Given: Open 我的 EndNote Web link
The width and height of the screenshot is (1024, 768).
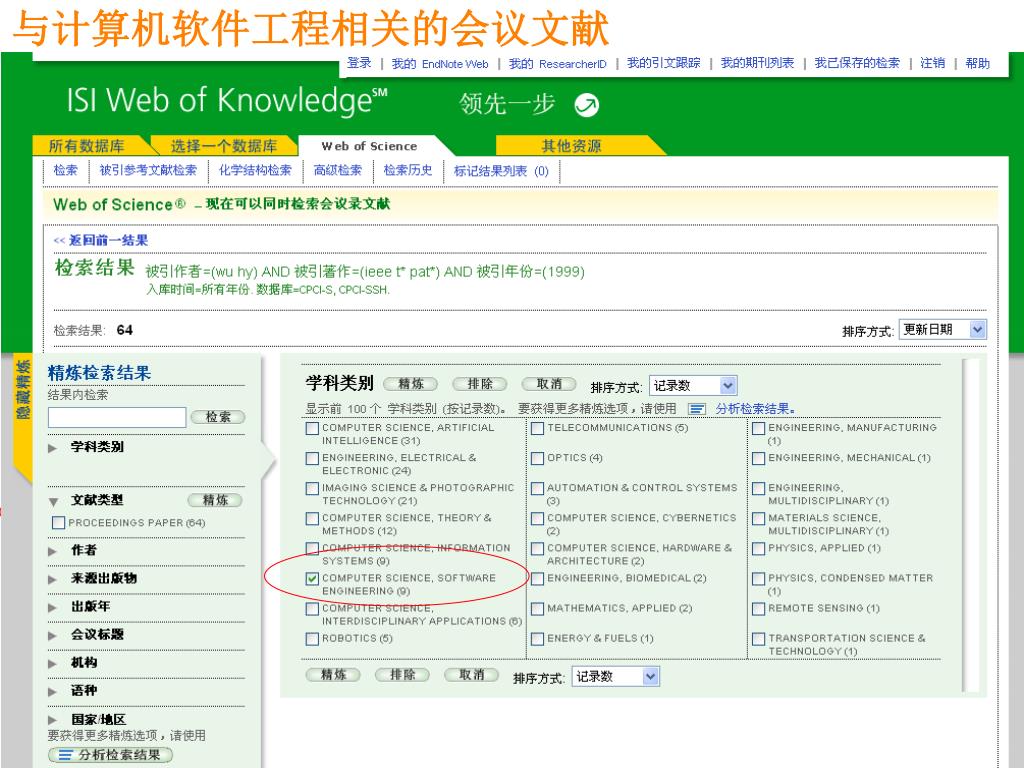Looking at the screenshot, I should [440, 63].
